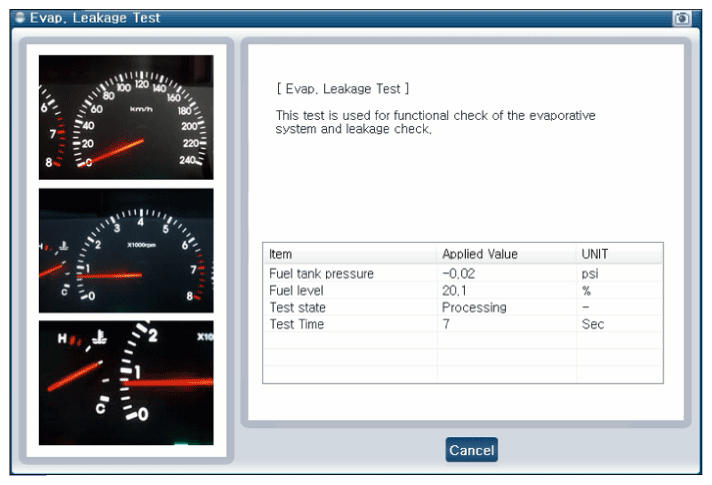The height and width of the screenshot is (485, 712).
Task: Click the [ Evap. Leakage Test ] heading text
Action: tap(342, 89)
